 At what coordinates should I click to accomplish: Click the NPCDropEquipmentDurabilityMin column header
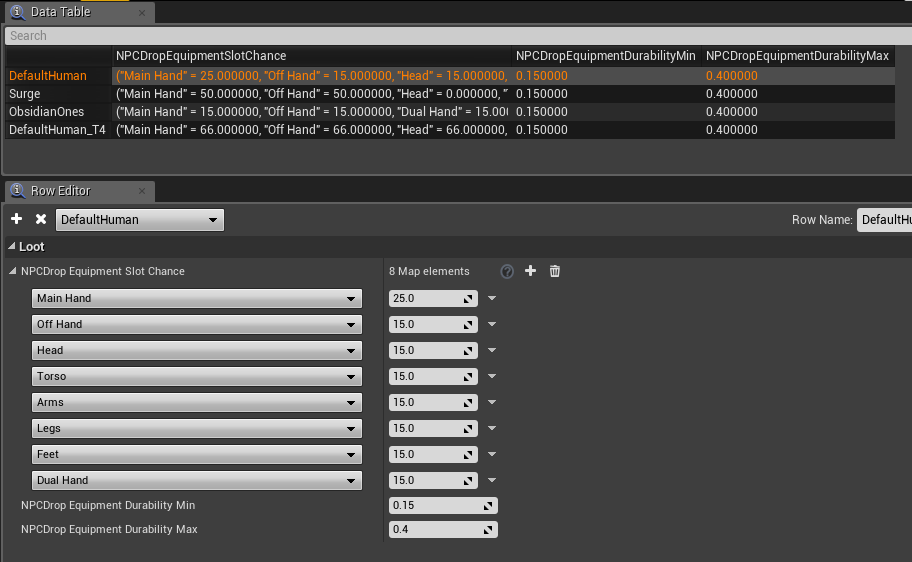coord(605,56)
